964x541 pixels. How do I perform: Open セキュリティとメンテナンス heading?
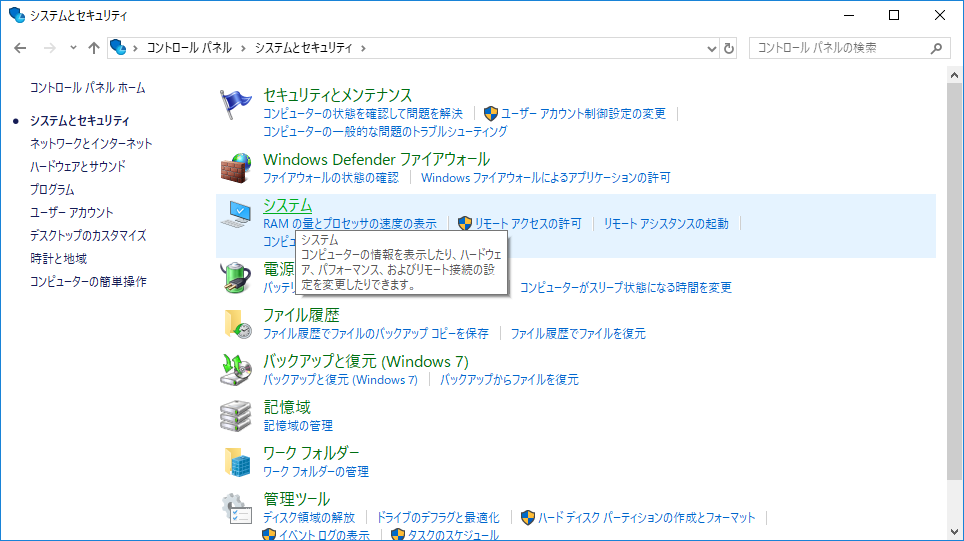coord(338,95)
